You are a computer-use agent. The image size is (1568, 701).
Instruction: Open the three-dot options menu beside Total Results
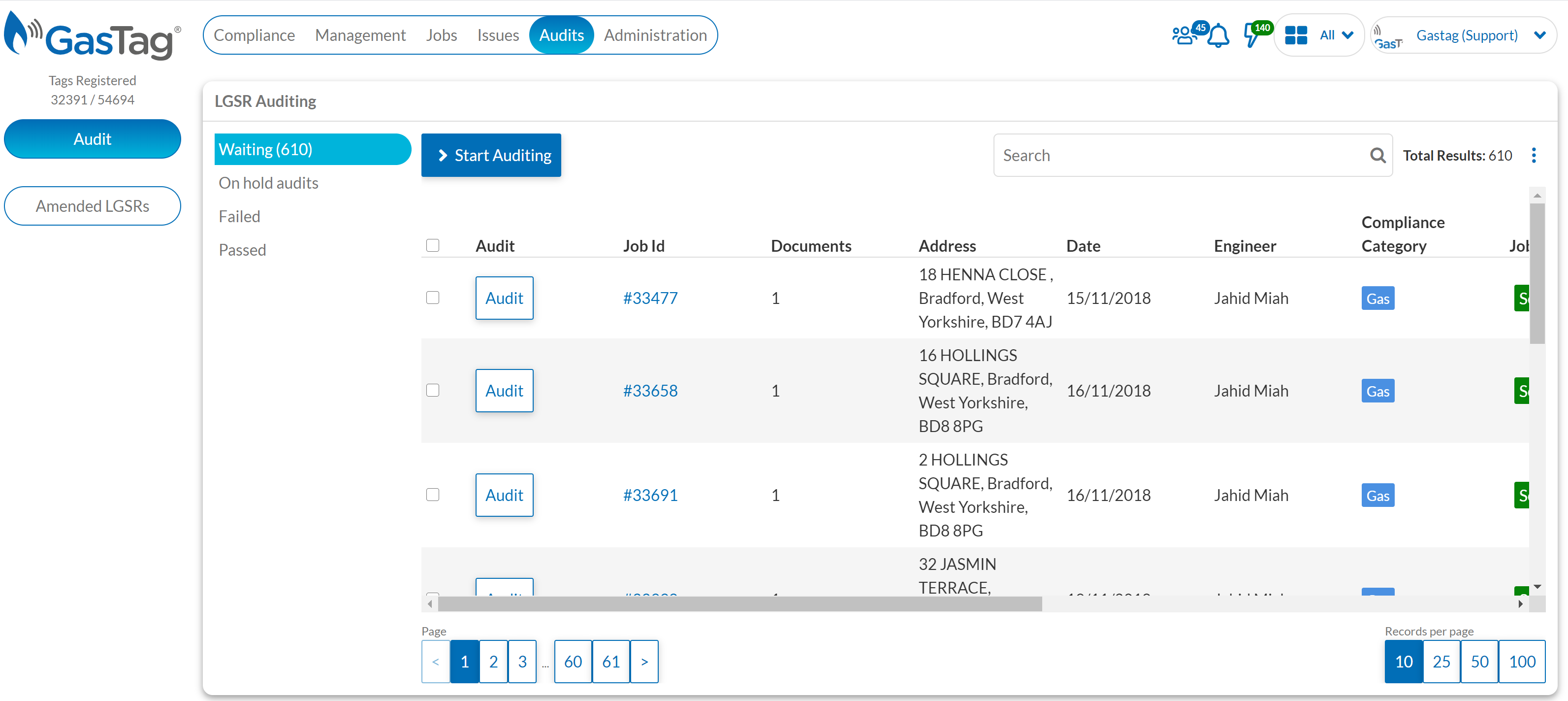[1534, 155]
